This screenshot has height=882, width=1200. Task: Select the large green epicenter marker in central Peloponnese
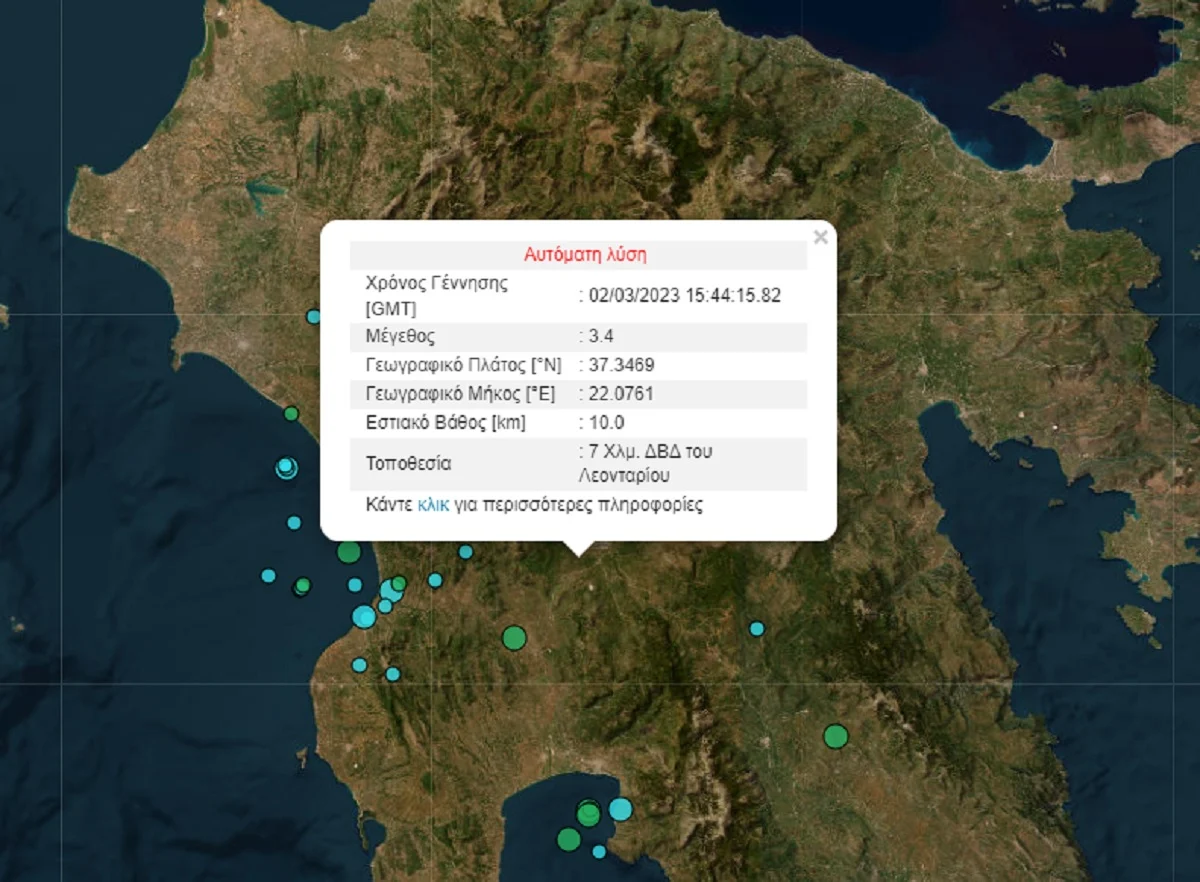click(514, 636)
